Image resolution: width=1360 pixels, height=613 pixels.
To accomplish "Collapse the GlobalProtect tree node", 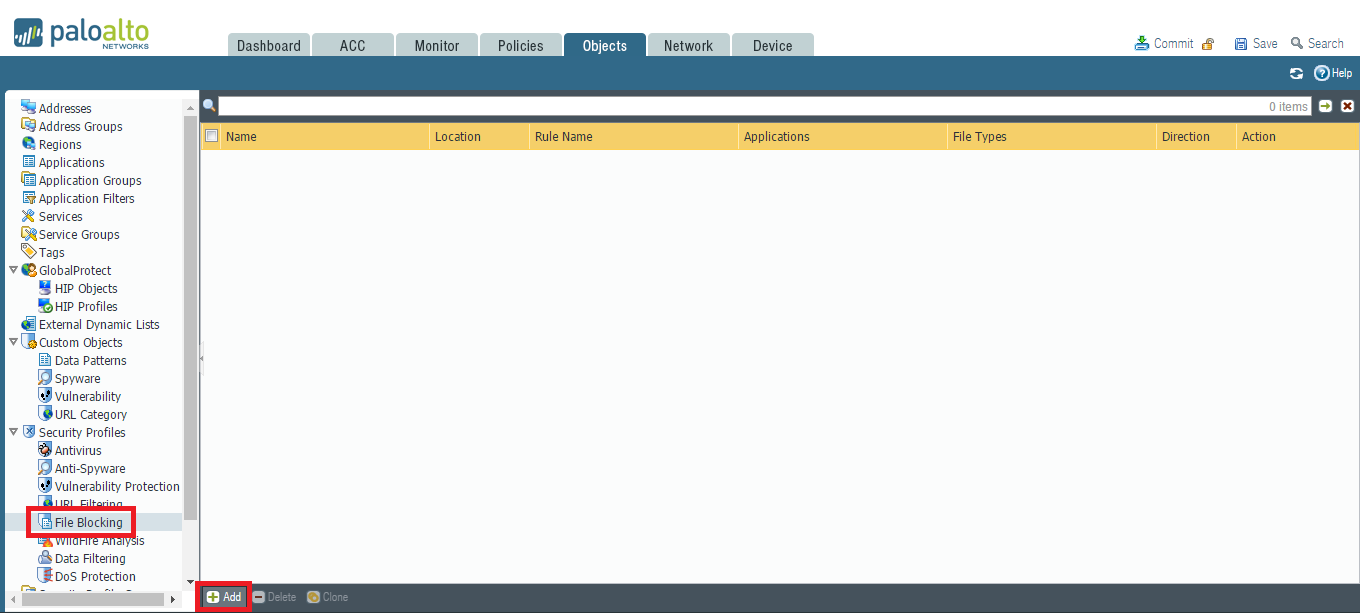I will point(13,270).
